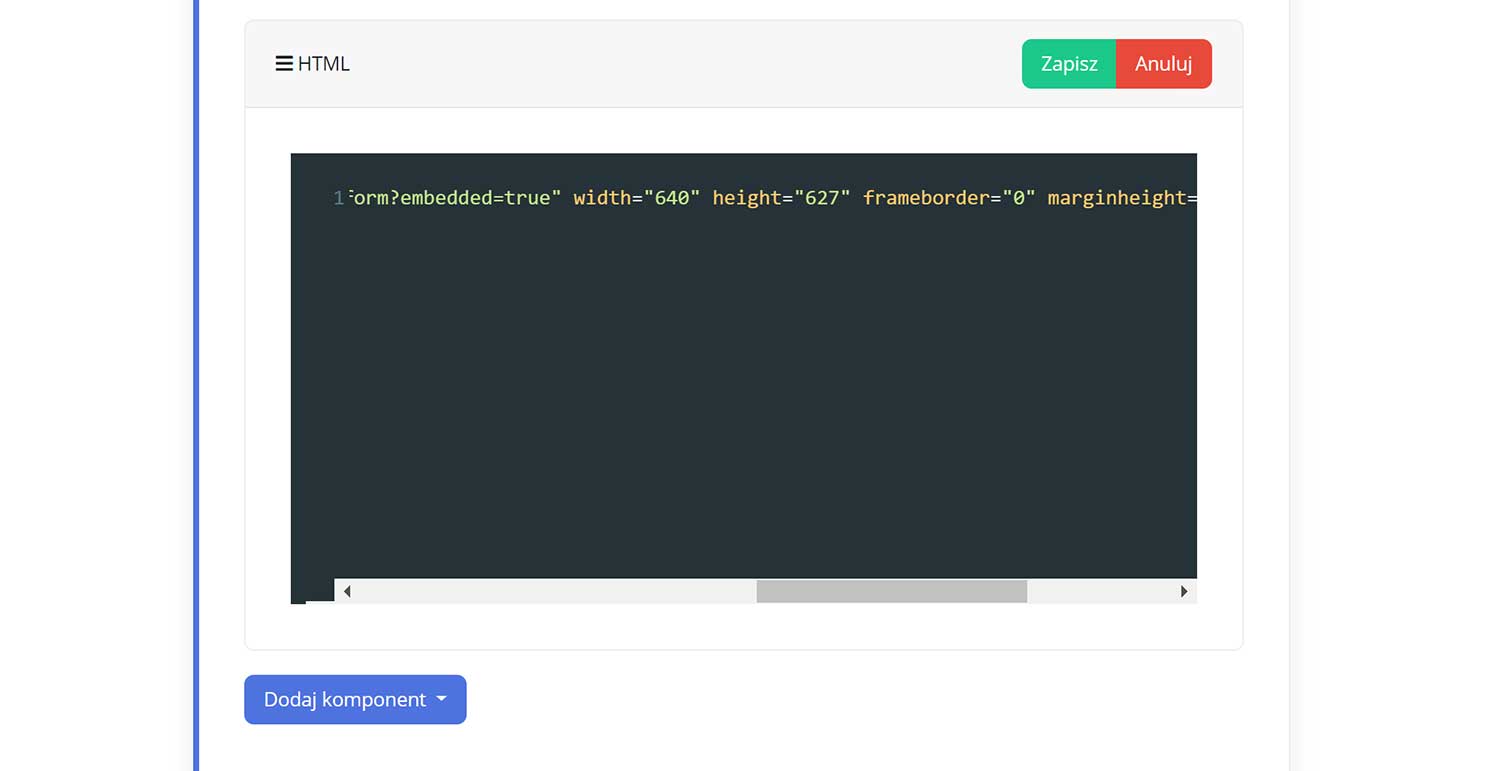Viewport: 1512px width, 771px height.
Task: Click the horizontal scrollbar thumb
Action: point(891,591)
